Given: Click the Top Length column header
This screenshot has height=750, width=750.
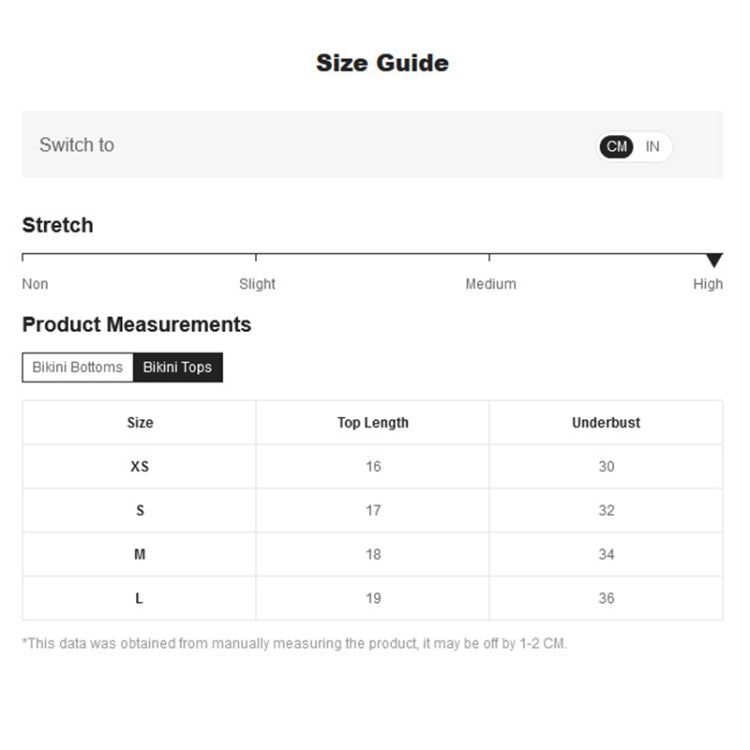Looking at the screenshot, I should tap(373, 423).
